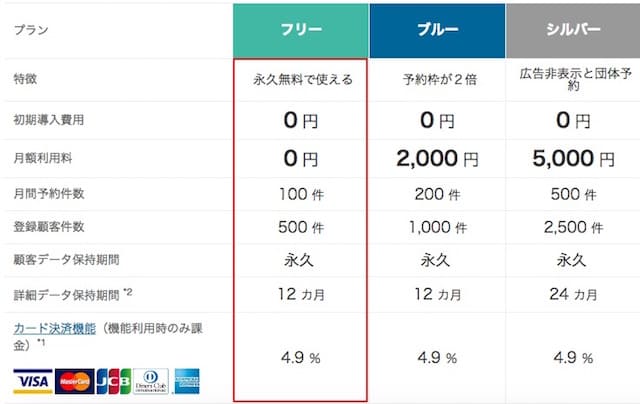Click the MasterCard logo
Screen dimensions: 640x404
click(x=75, y=382)
